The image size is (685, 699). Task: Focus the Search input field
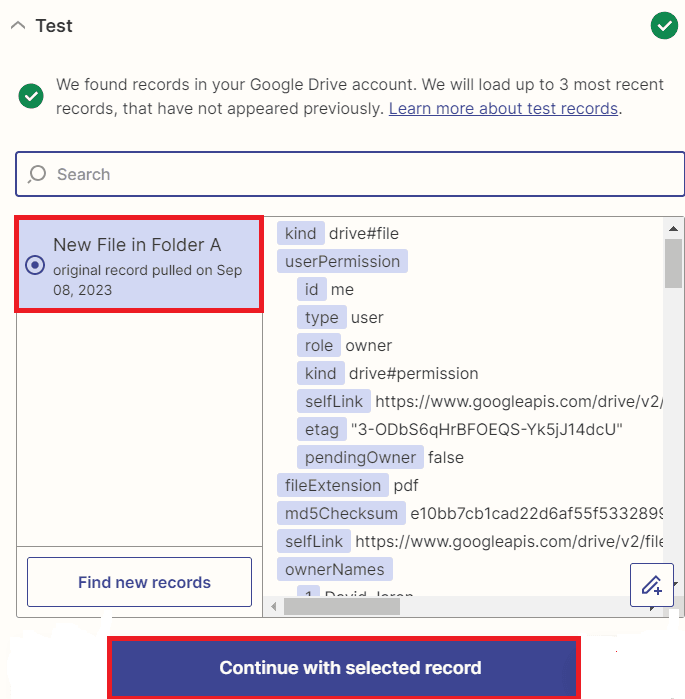360,174
